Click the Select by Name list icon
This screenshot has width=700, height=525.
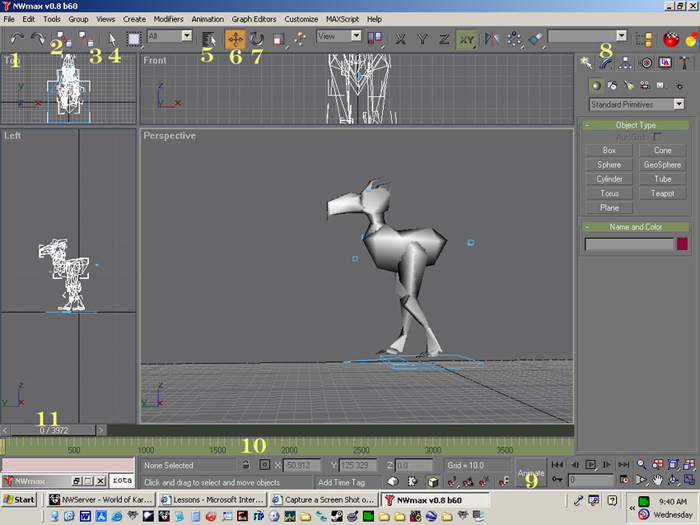click(209, 39)
